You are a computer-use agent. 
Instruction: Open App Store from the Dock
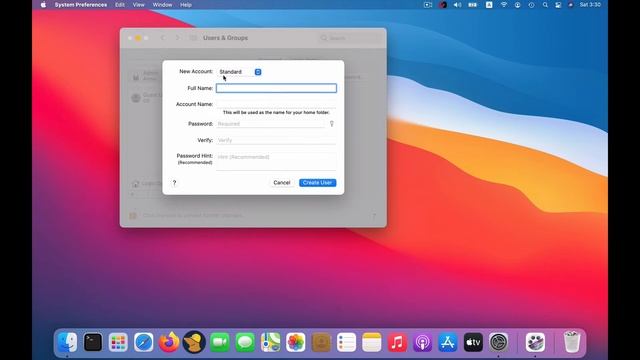(x=448, y=342)
